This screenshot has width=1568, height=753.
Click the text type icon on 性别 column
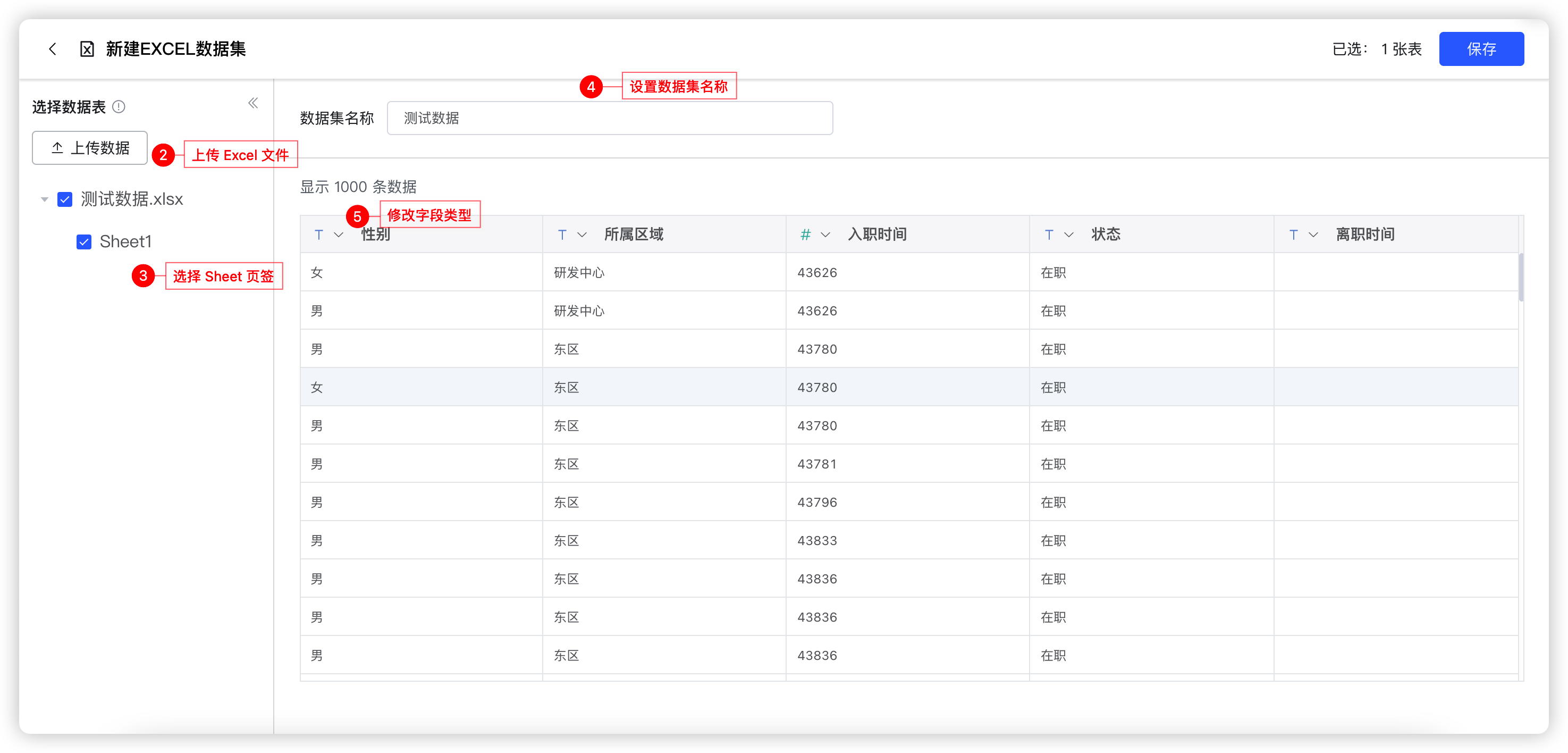(x=318, y=234)
